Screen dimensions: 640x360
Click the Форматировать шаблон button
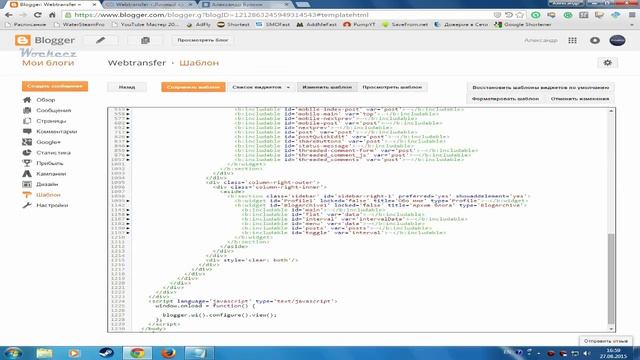[x=505, y=99]
